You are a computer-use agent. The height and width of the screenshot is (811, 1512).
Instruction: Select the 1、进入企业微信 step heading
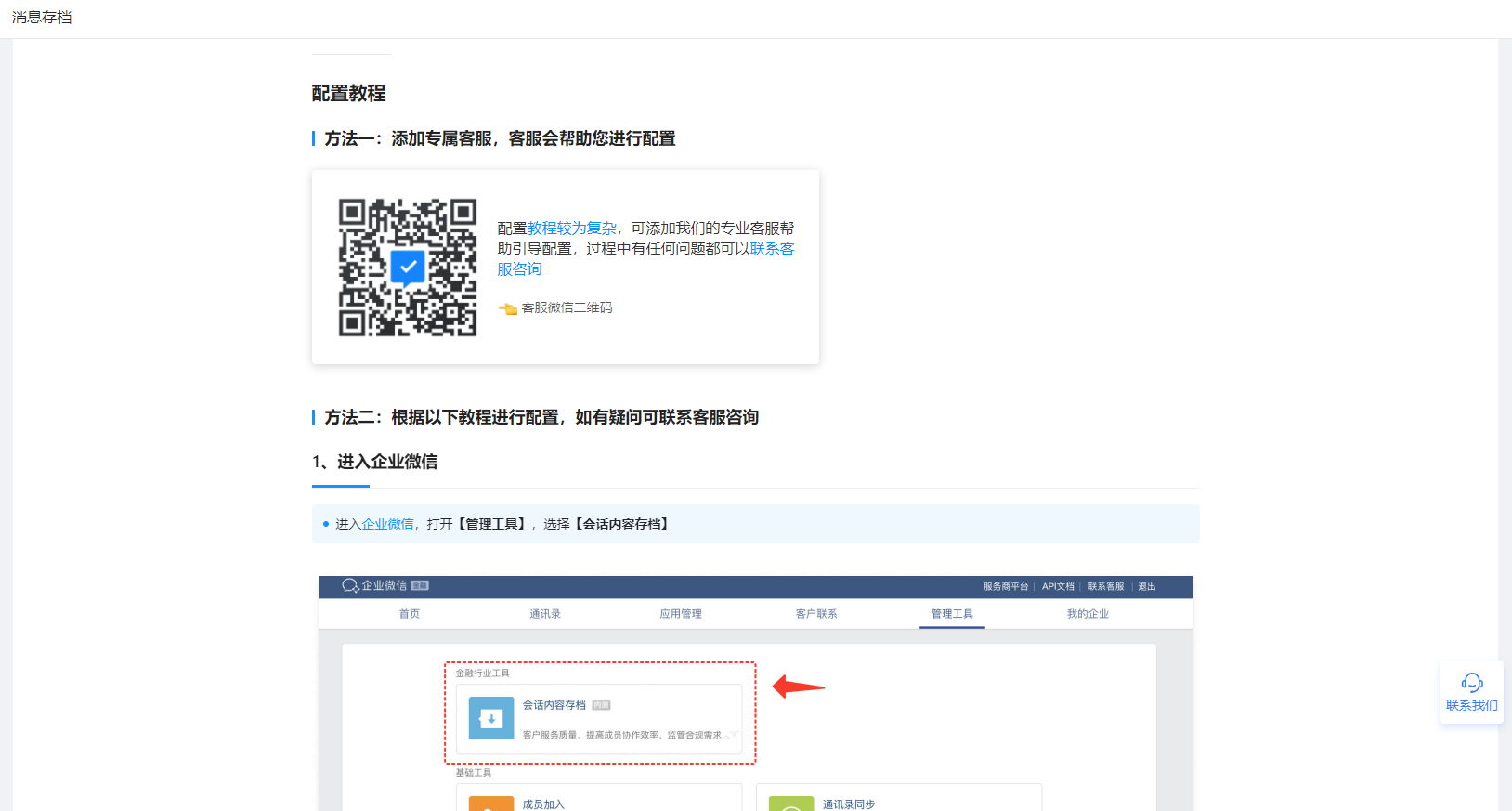click(374, 462)
